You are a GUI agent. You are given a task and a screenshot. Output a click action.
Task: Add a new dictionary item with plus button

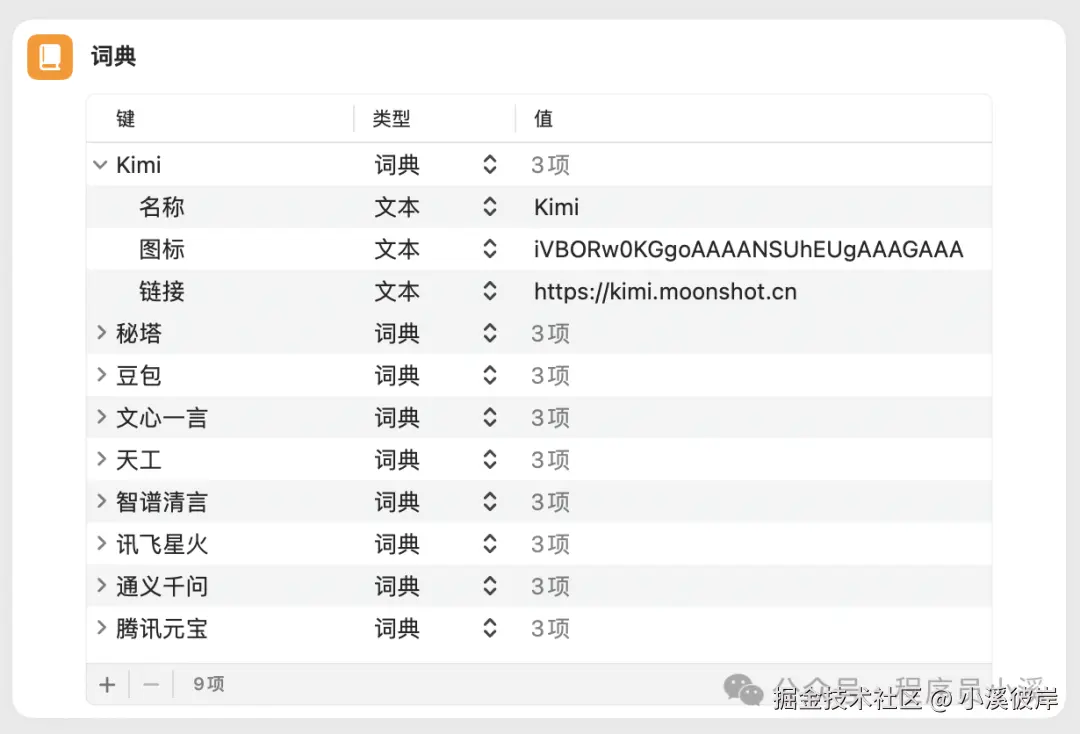pyautogui.click(x=107, y=684)
